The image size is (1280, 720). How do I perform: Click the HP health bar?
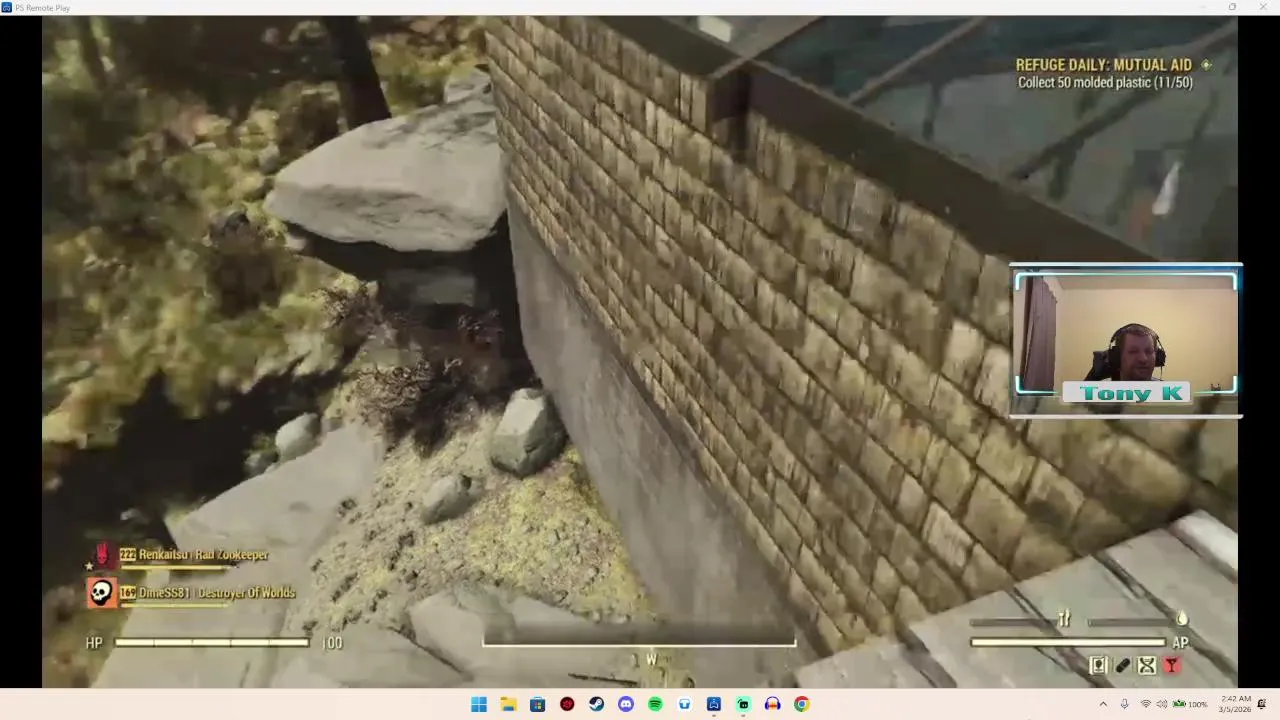tap(212, 642)
